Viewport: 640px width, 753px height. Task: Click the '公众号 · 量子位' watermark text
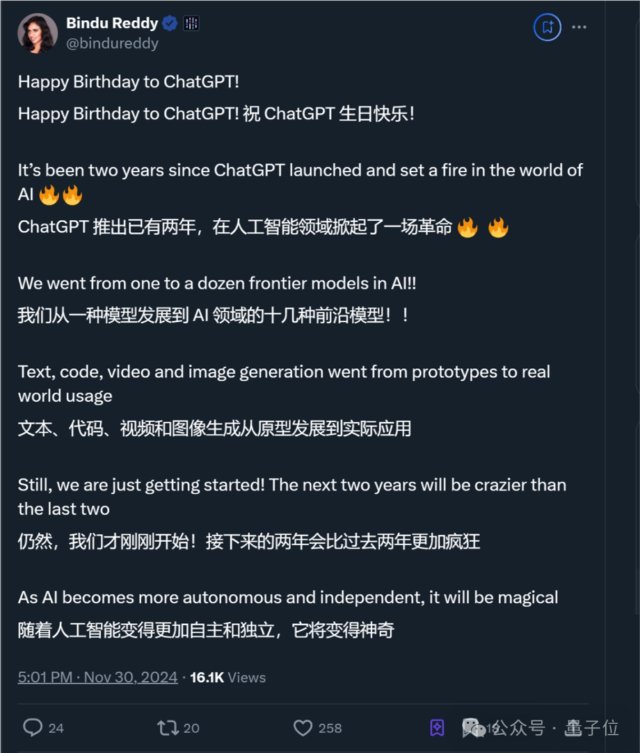[555, 728]
